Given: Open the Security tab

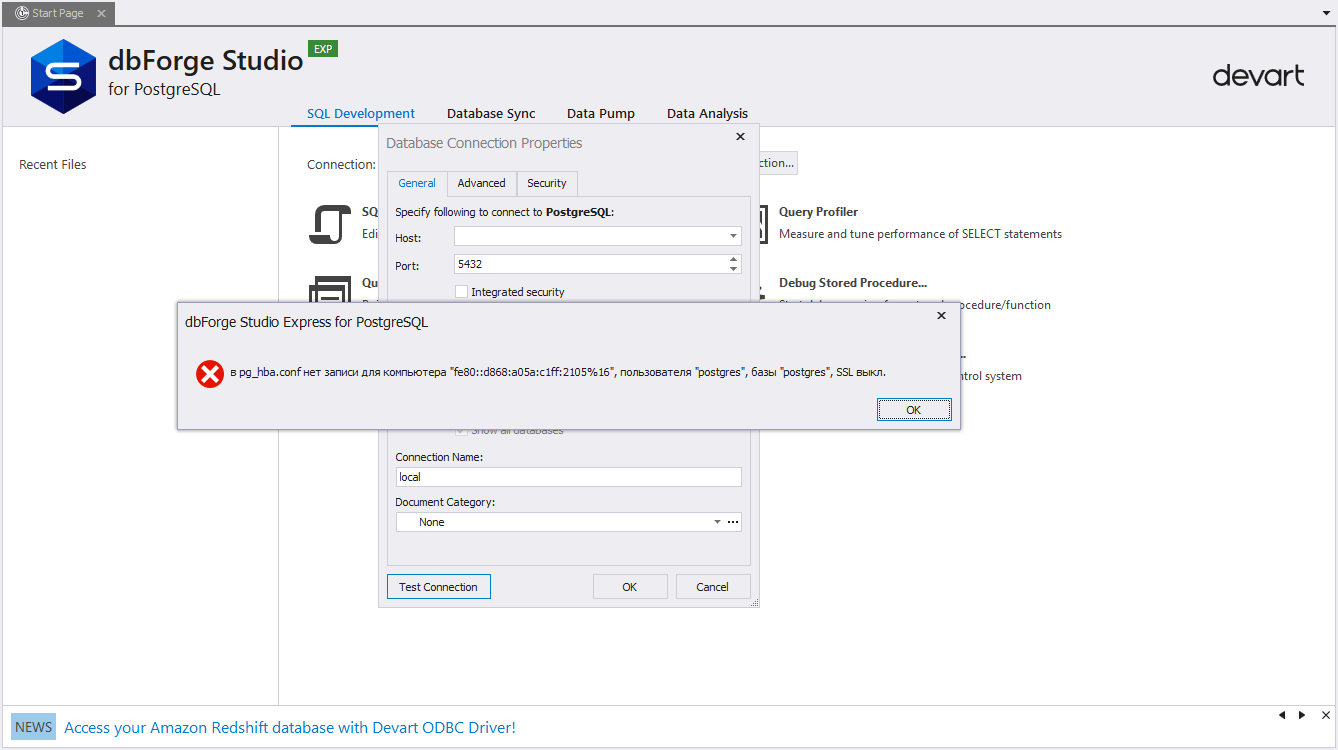Looking at the screenshot, I should (x=547, y=183).
